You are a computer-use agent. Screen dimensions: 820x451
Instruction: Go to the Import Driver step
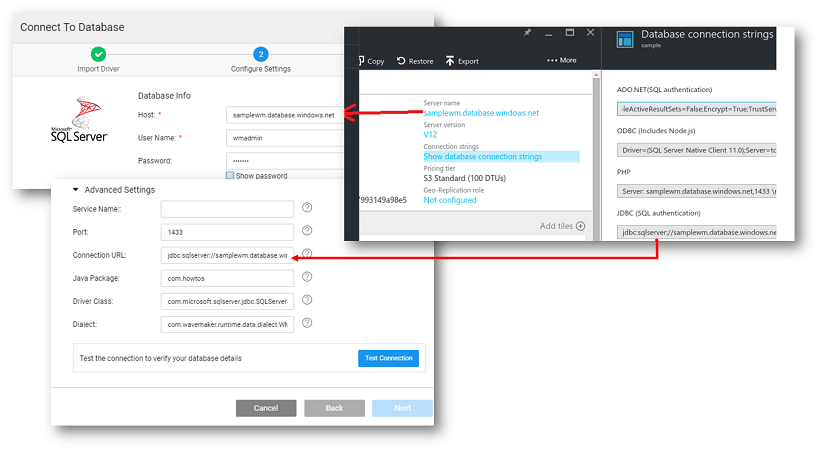pyautogui.click(x=98, y=54)
